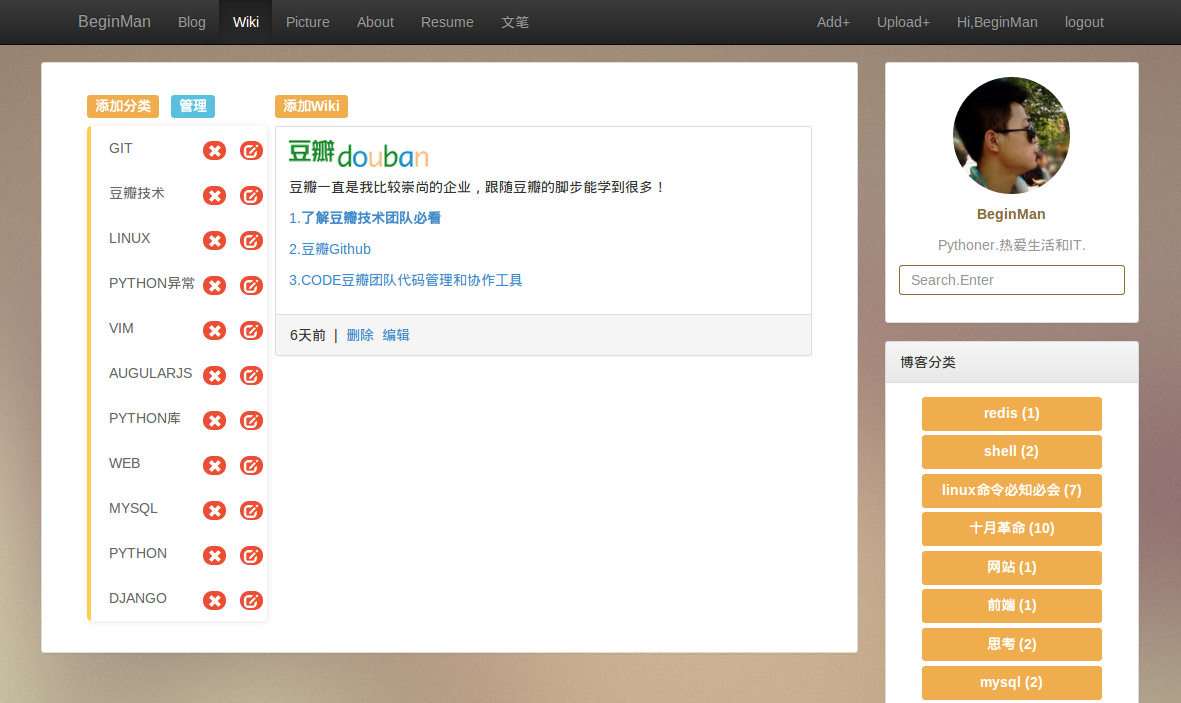Delete the DJANGO category
The height and width of the screenshot is (703, 1181).
[x=215, y=601]
